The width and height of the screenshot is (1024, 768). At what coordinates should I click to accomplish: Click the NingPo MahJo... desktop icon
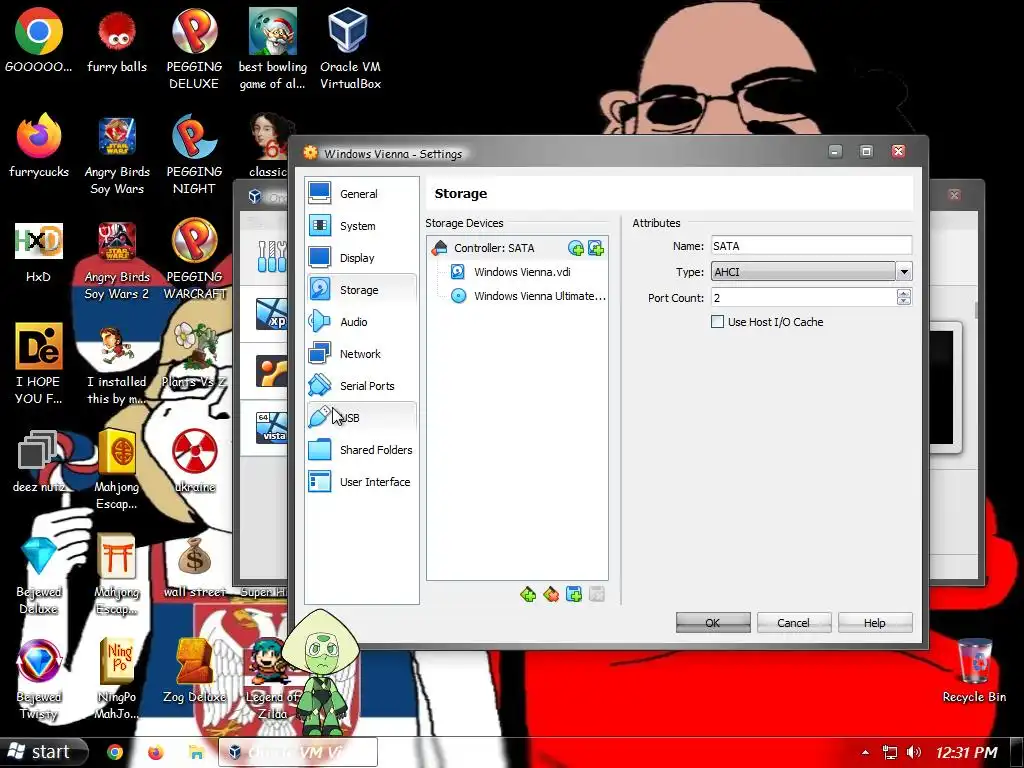point(117,680)
